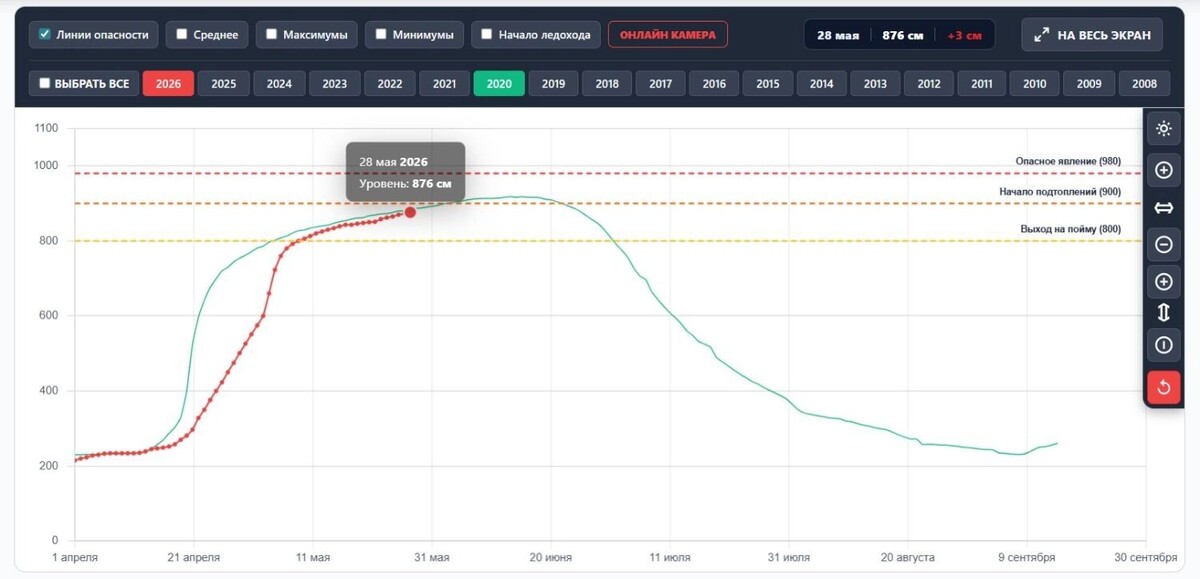The image size is (1200, 579).
Task: Toggle the 2026 year button
Action: click(x=168, y=84)
